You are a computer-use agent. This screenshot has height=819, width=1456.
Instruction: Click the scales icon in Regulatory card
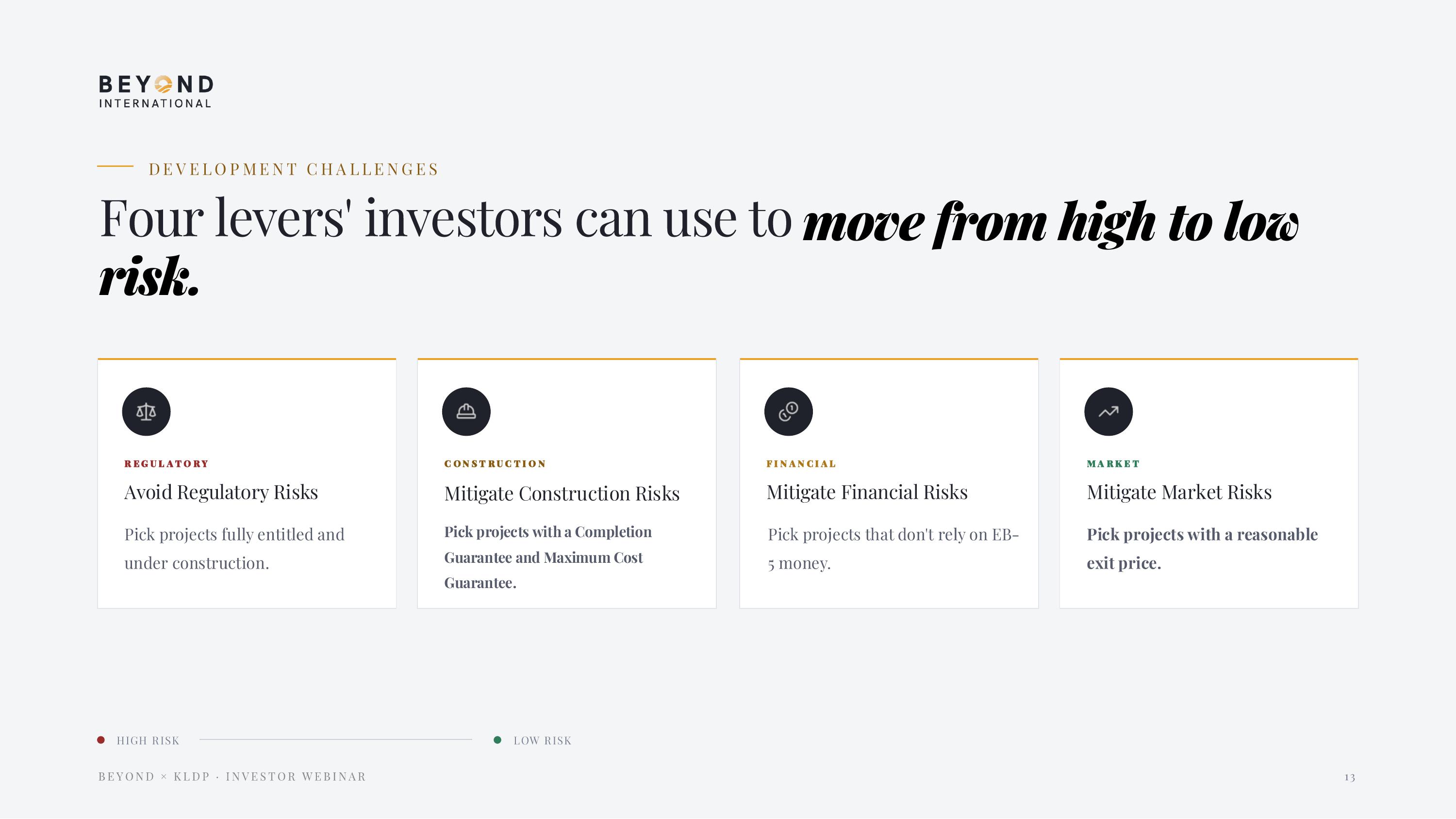click(146, 411)
